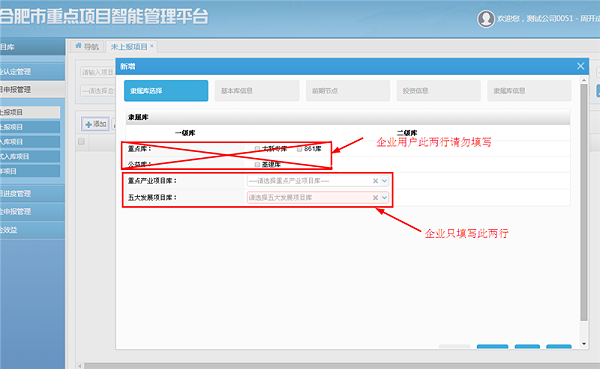Viewport: 600px width, 369px height.
Task: Click the user avatar icon in header
Action: pos(486,18)
